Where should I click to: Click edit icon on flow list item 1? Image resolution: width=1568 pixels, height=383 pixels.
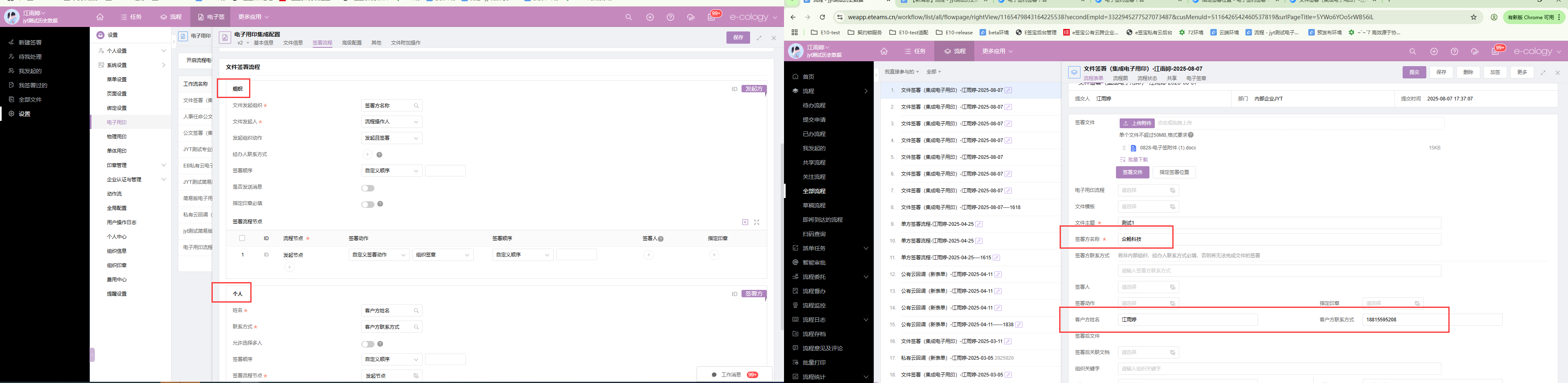[1009, 90]
